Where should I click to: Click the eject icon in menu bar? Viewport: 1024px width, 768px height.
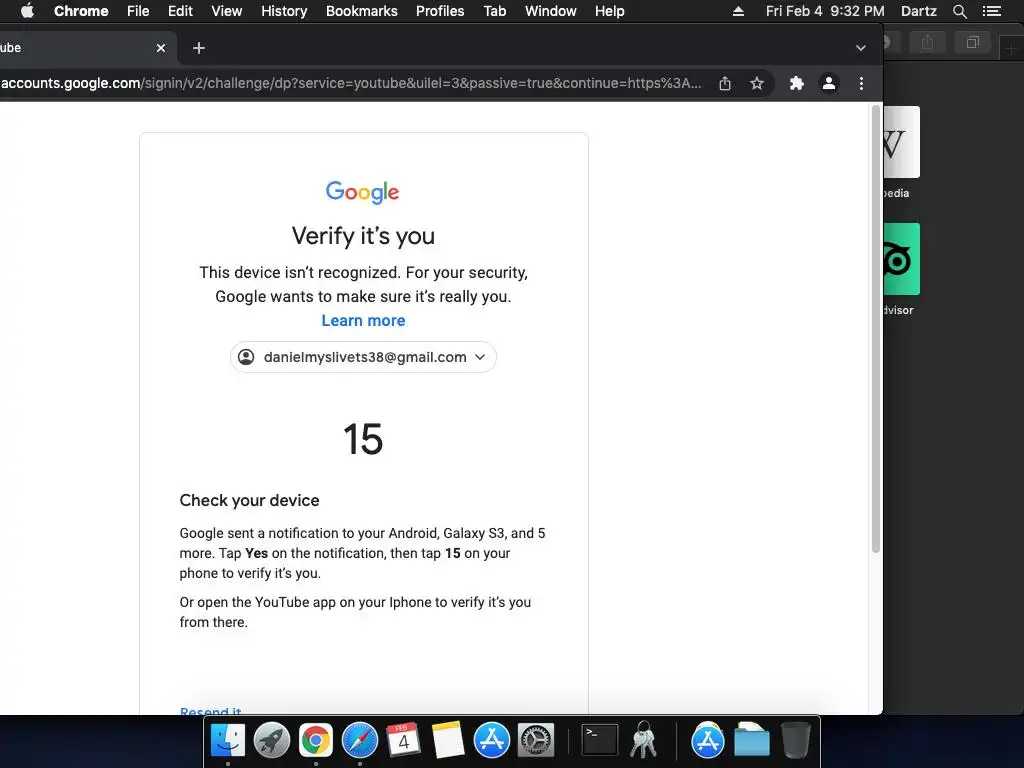738,11
